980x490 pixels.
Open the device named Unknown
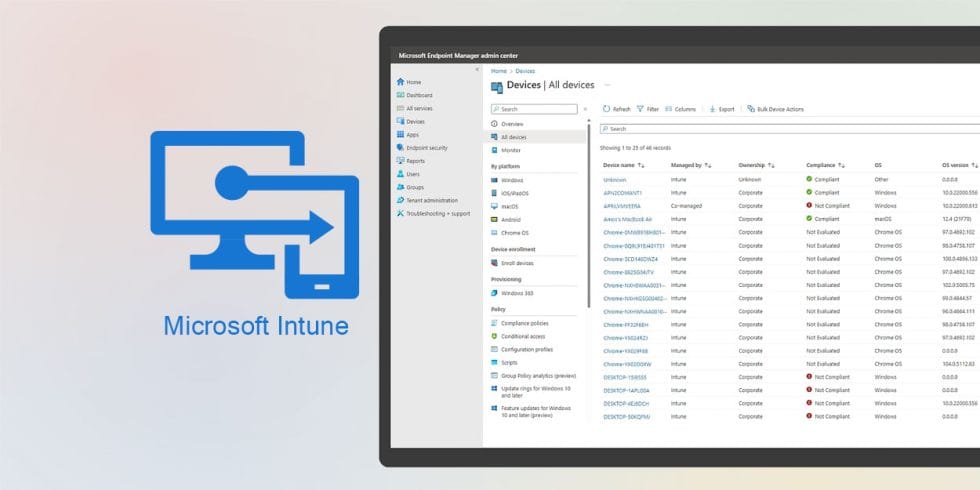click(614, 180)
